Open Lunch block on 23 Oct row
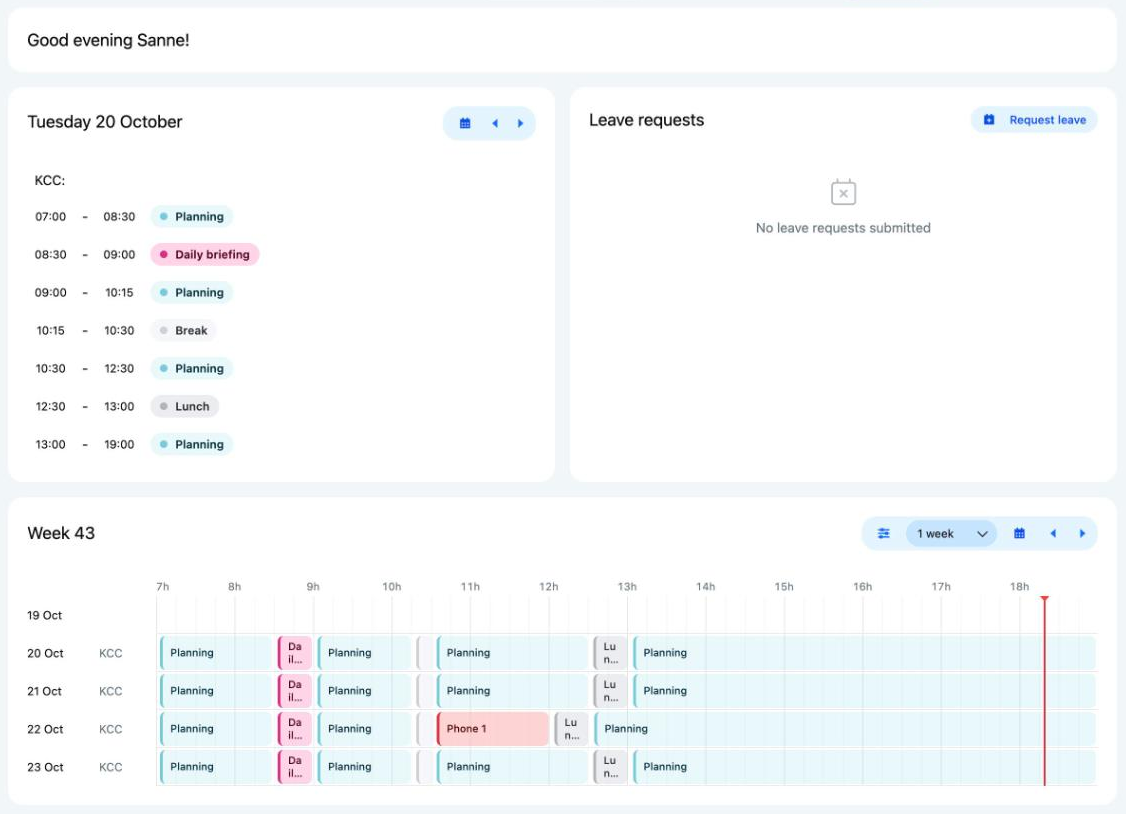Screen dimensions: 1126x814 pos(610,767)
